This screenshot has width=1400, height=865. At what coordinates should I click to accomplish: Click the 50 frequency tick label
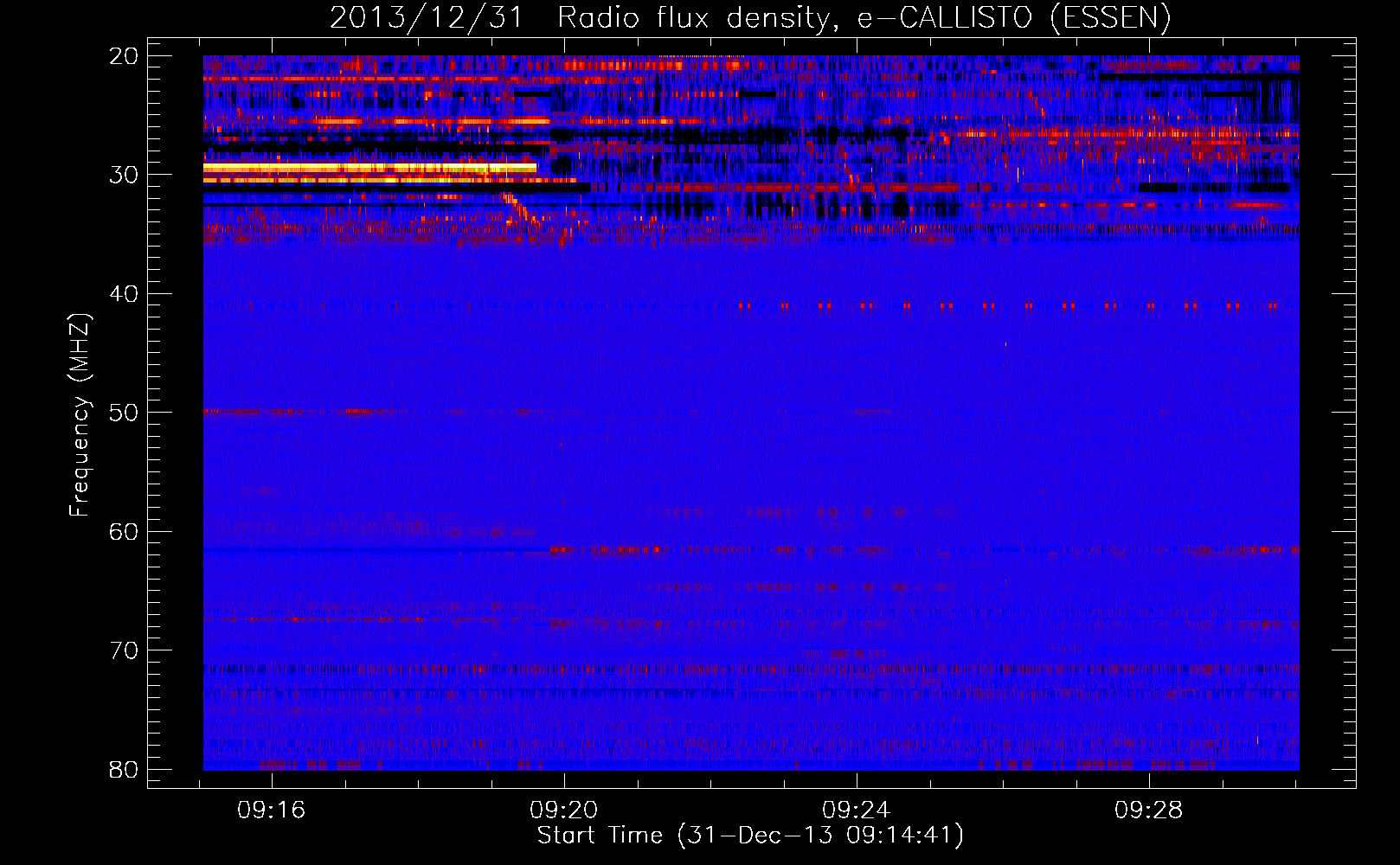pos(125,413)
